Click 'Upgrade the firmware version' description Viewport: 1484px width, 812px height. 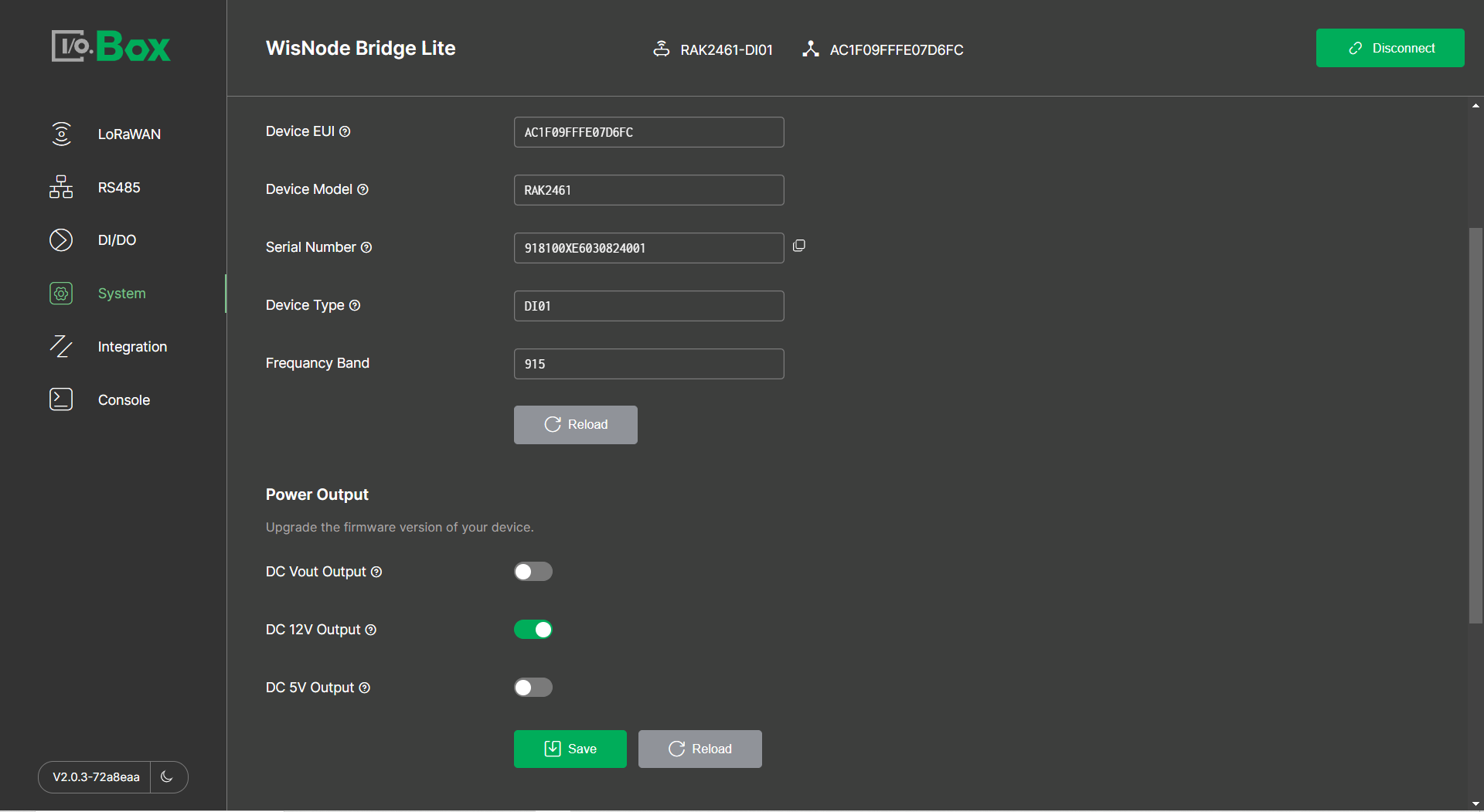[x=400, y=527]
